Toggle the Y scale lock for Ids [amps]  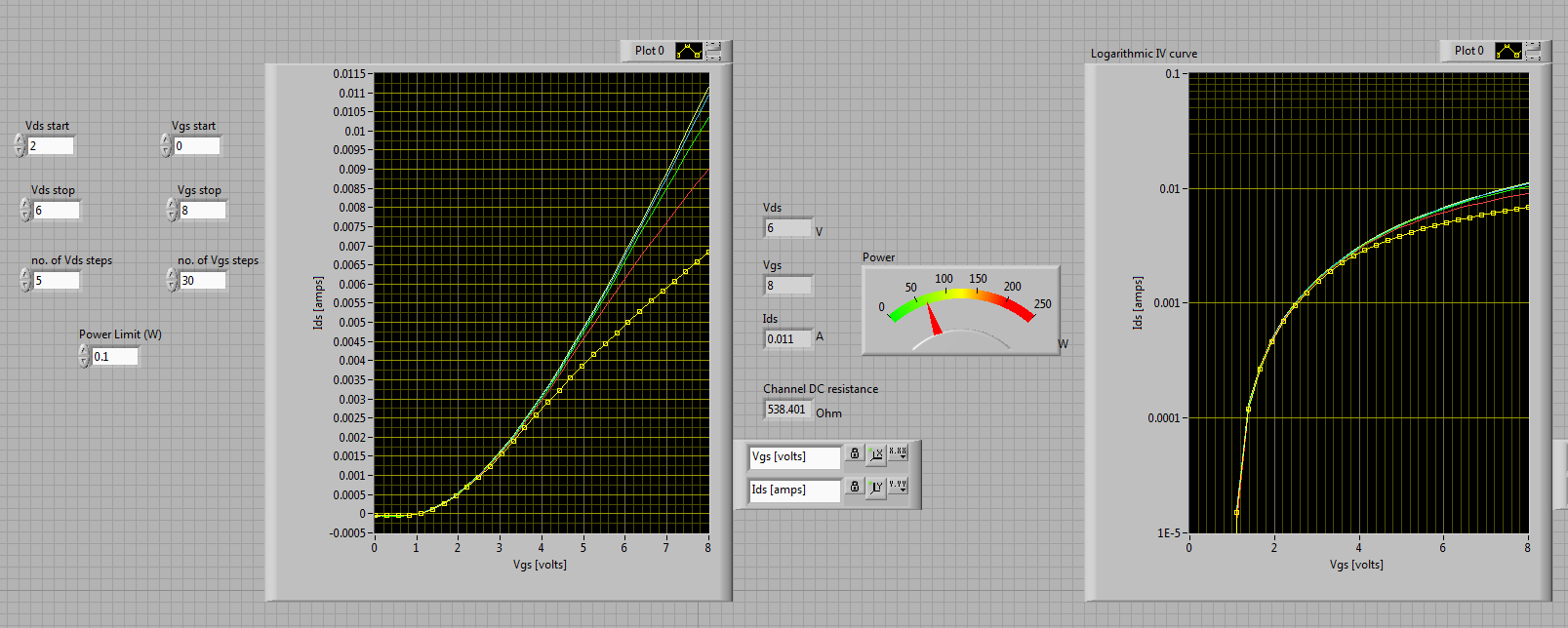[855, 487]
